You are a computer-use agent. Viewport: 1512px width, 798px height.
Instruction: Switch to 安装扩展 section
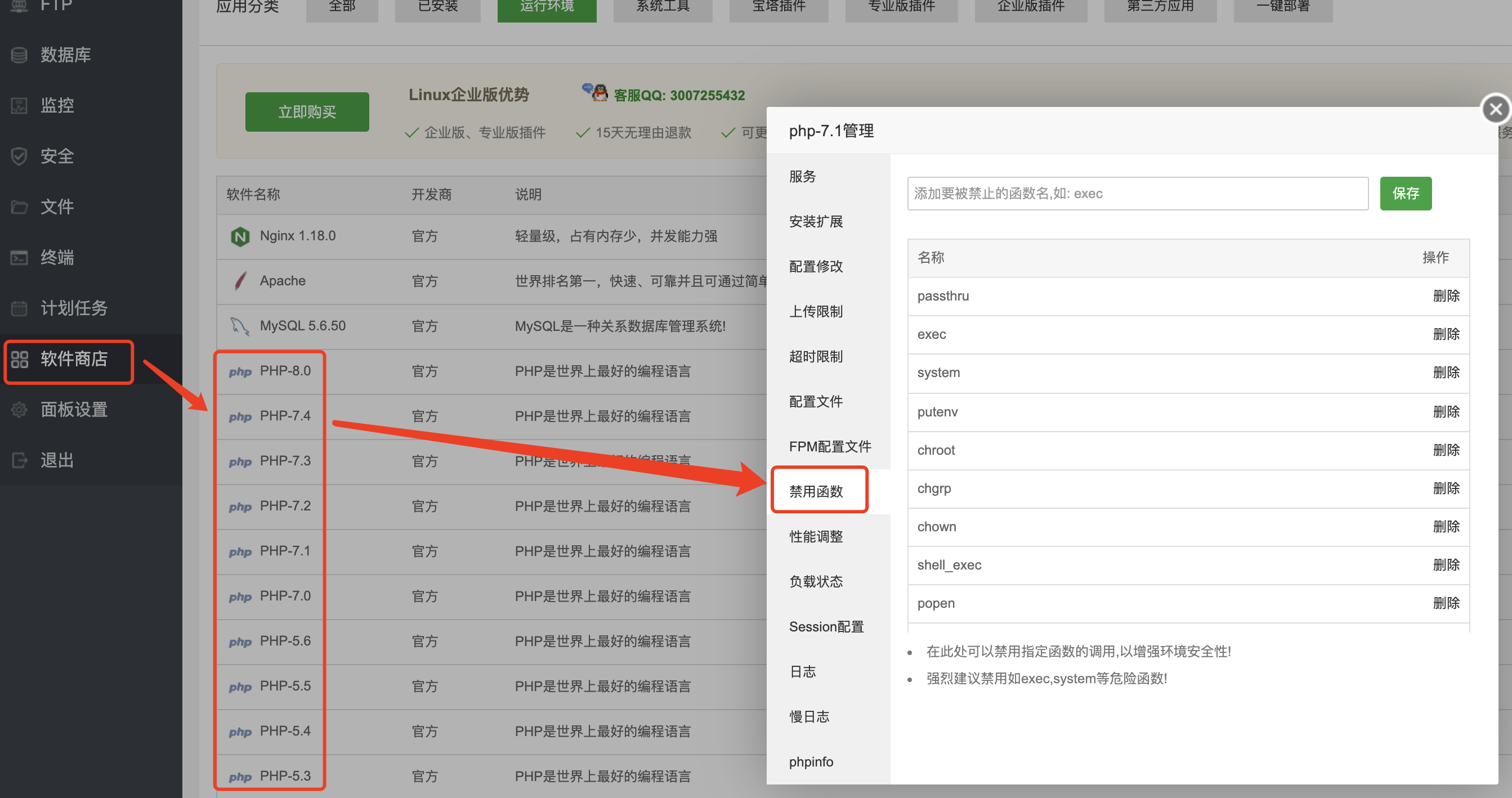(x=816, y=221)
